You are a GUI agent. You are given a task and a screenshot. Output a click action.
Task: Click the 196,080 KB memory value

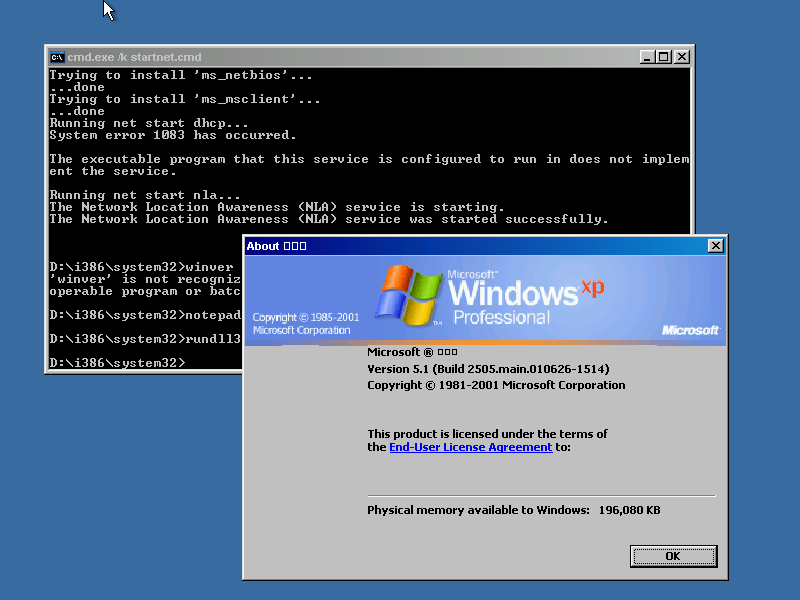click(630, 510)
